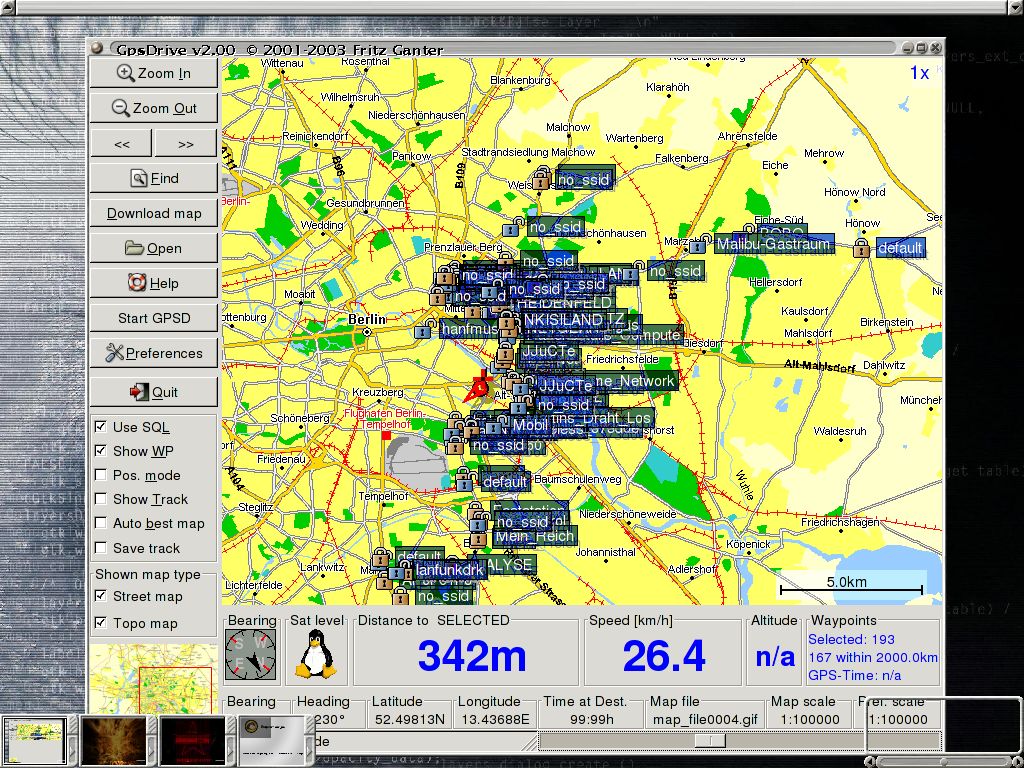Switch to fourth workspace thumbnail in pager
Viewport: 1024px width, 768px height.
(x=272, y=740)
